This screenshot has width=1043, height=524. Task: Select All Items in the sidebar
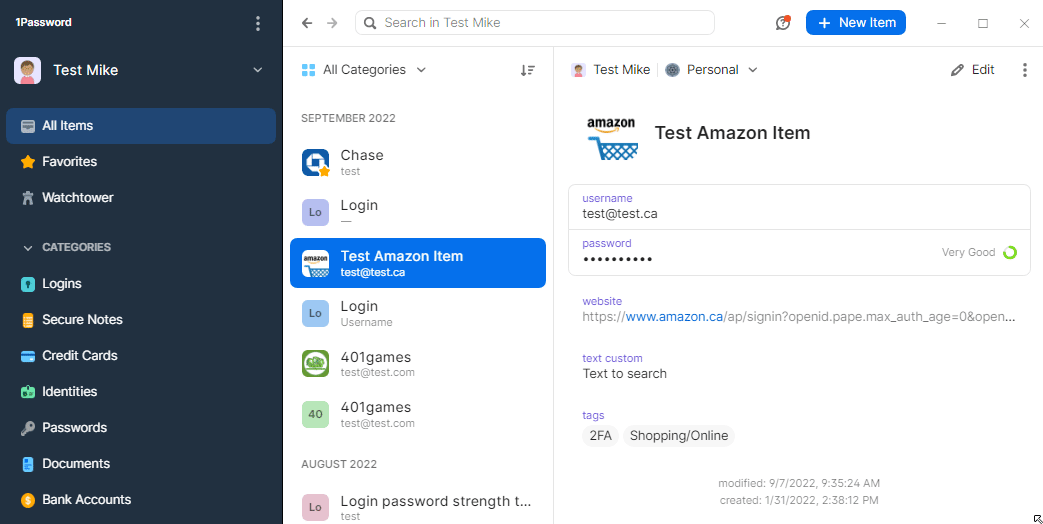[141, 126]
